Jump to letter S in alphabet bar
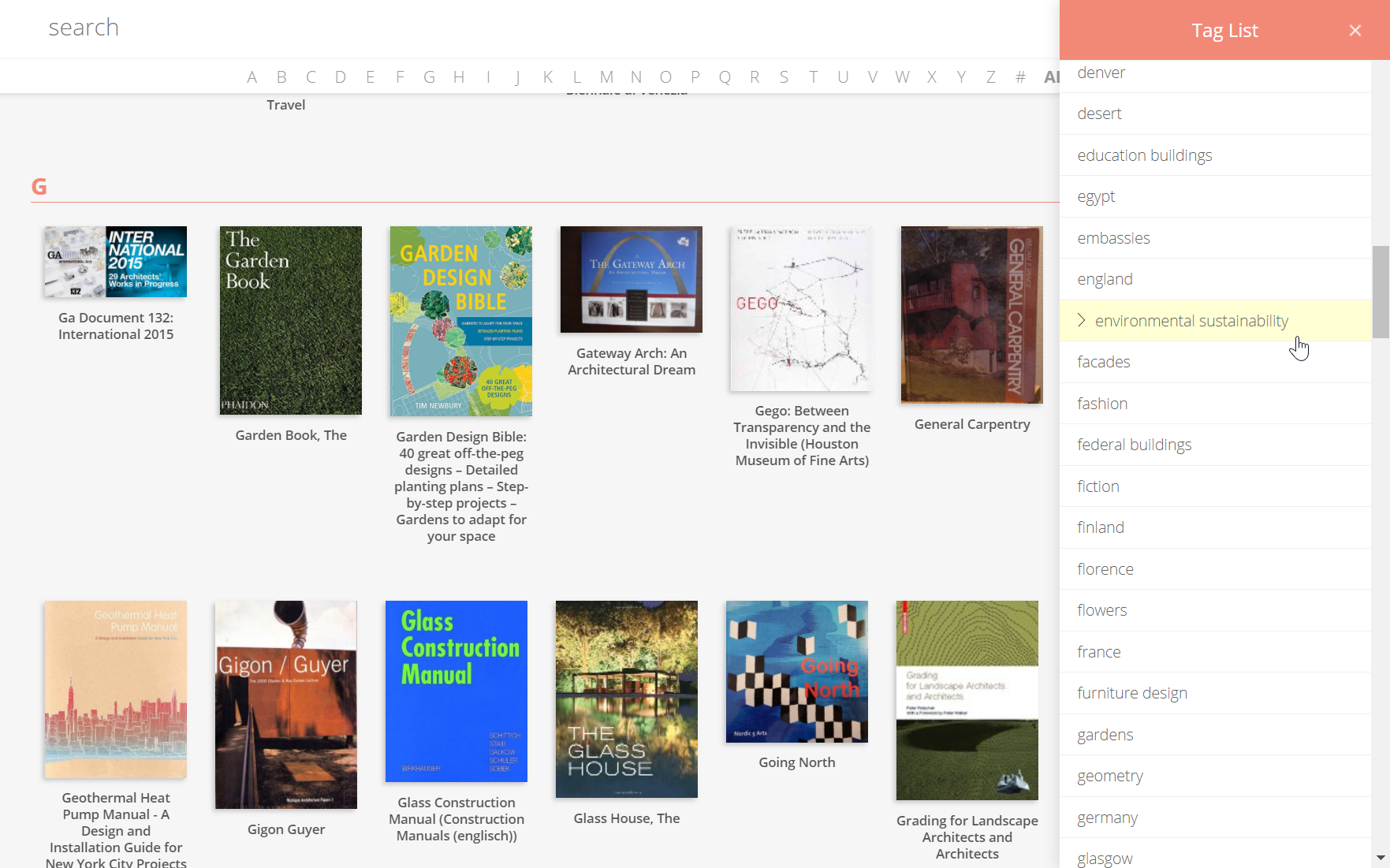The width and height of the screenshot is (1390, 868). click(x=784, y=77)
